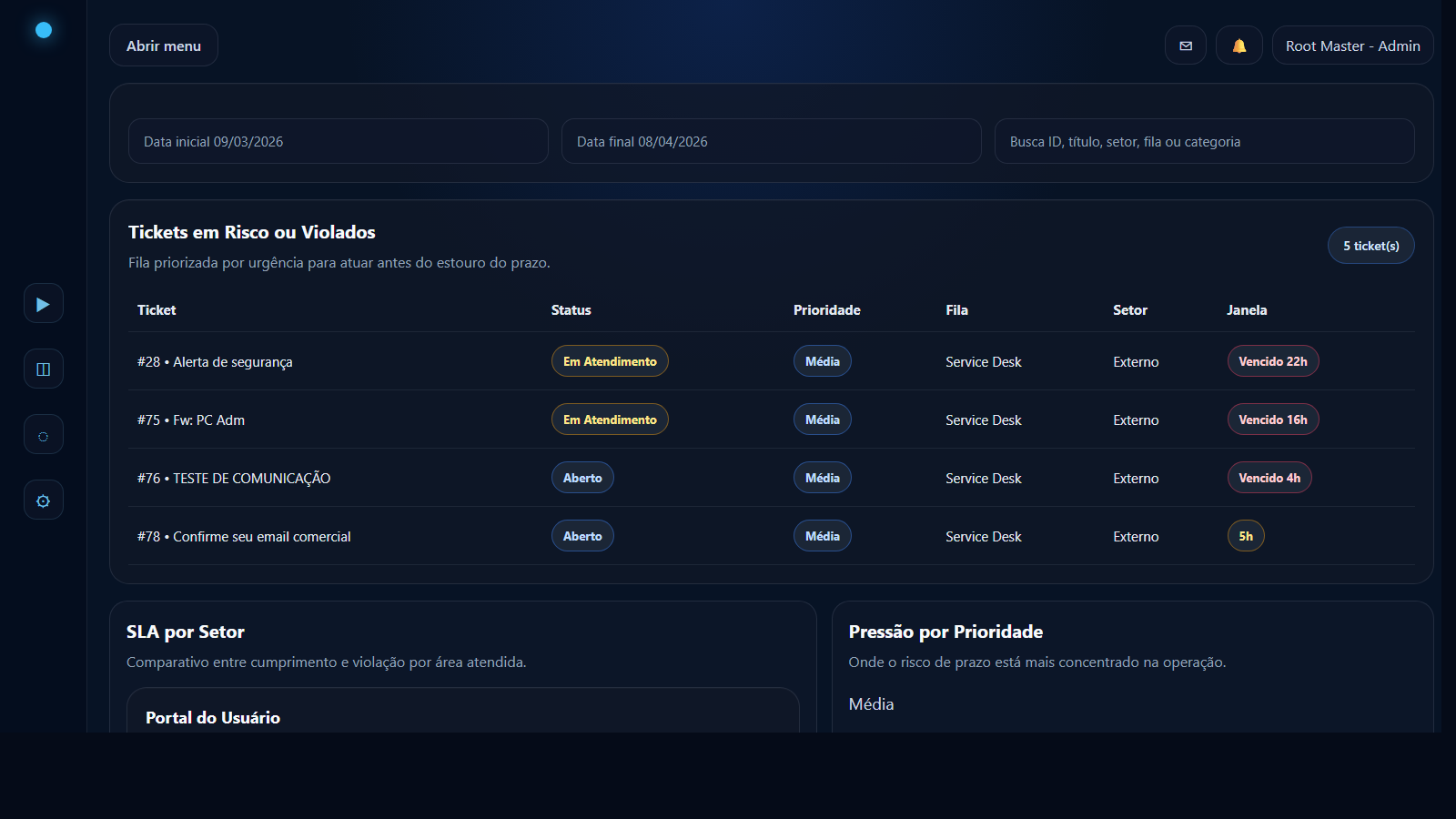Screen dimensions: 1456x819
Task: Open the 'Data final' date picker
Action: [771, 141]
